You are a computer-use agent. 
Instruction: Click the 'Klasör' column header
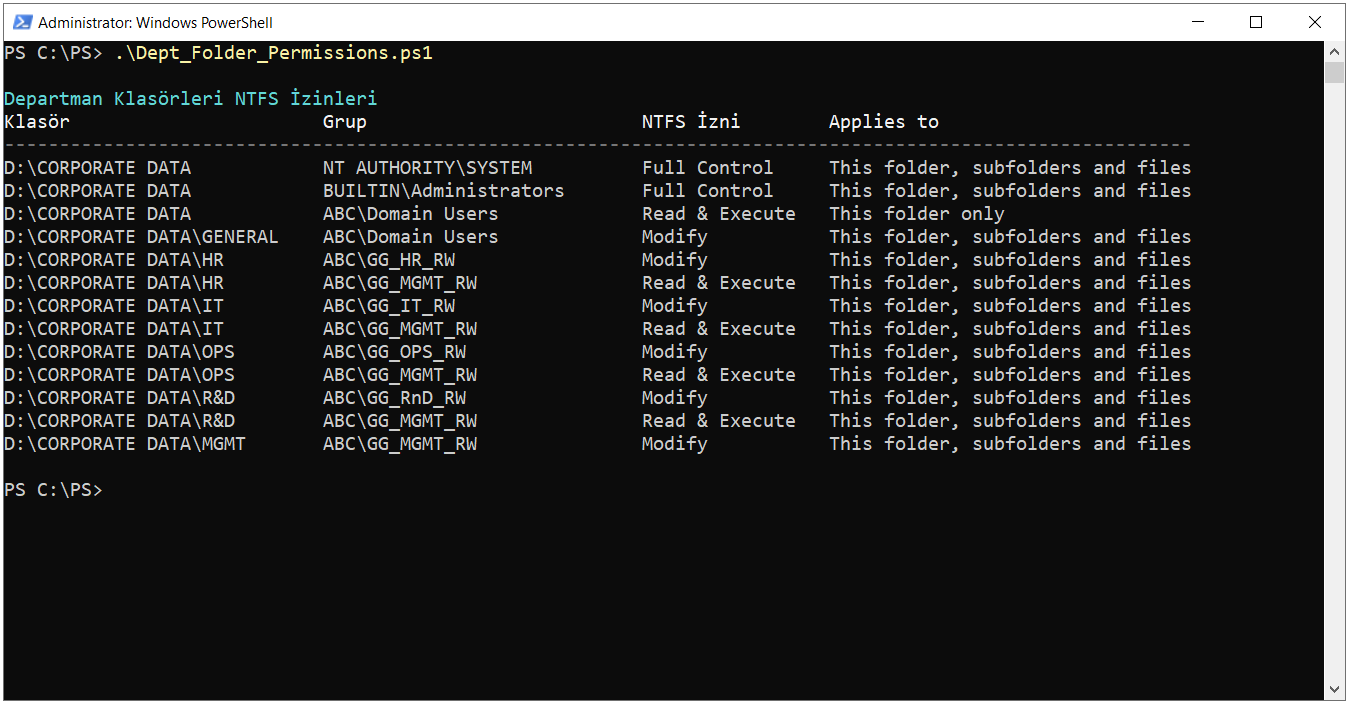pos(37,122)
